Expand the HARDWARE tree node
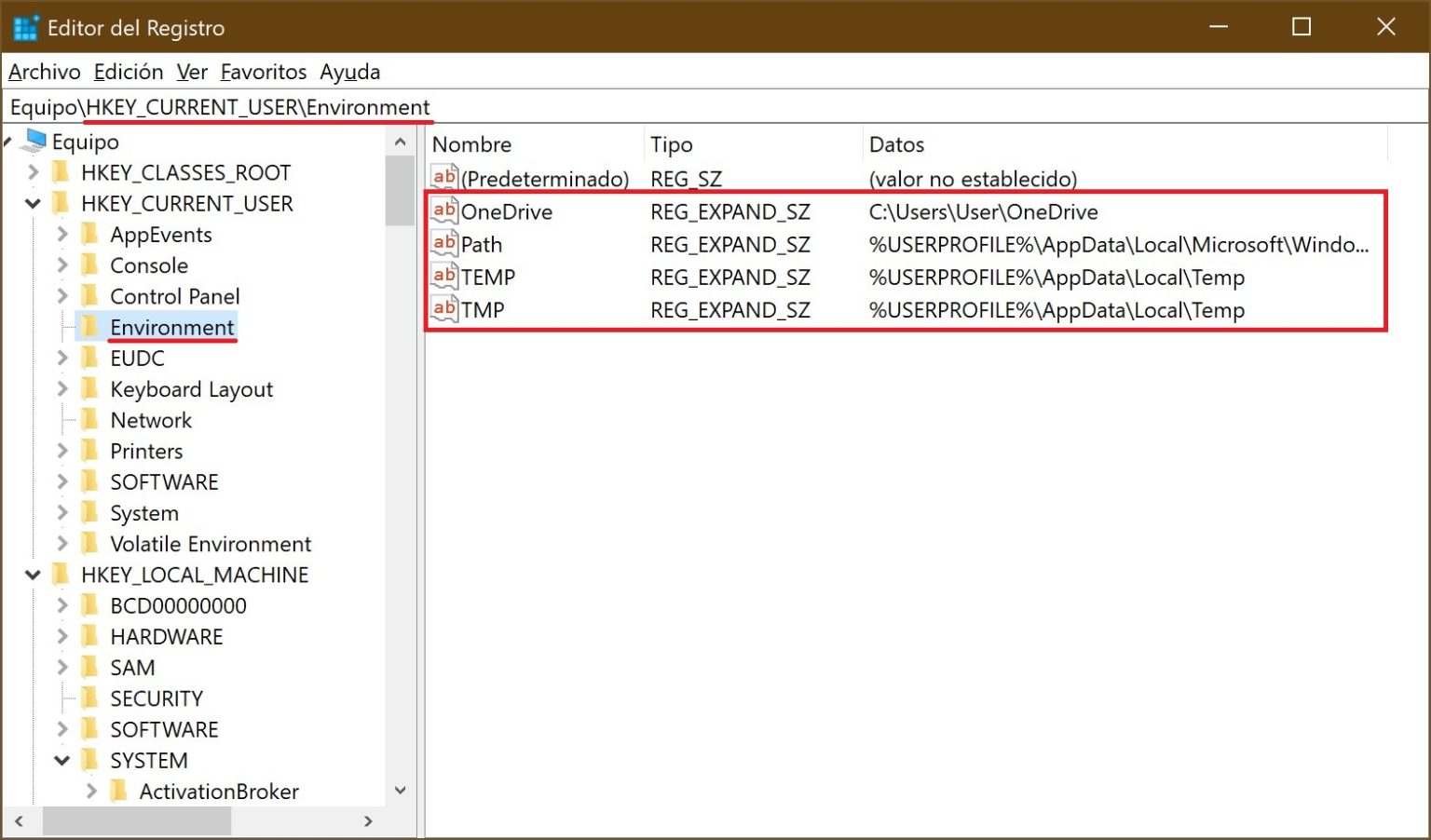 tap(61, 636)
